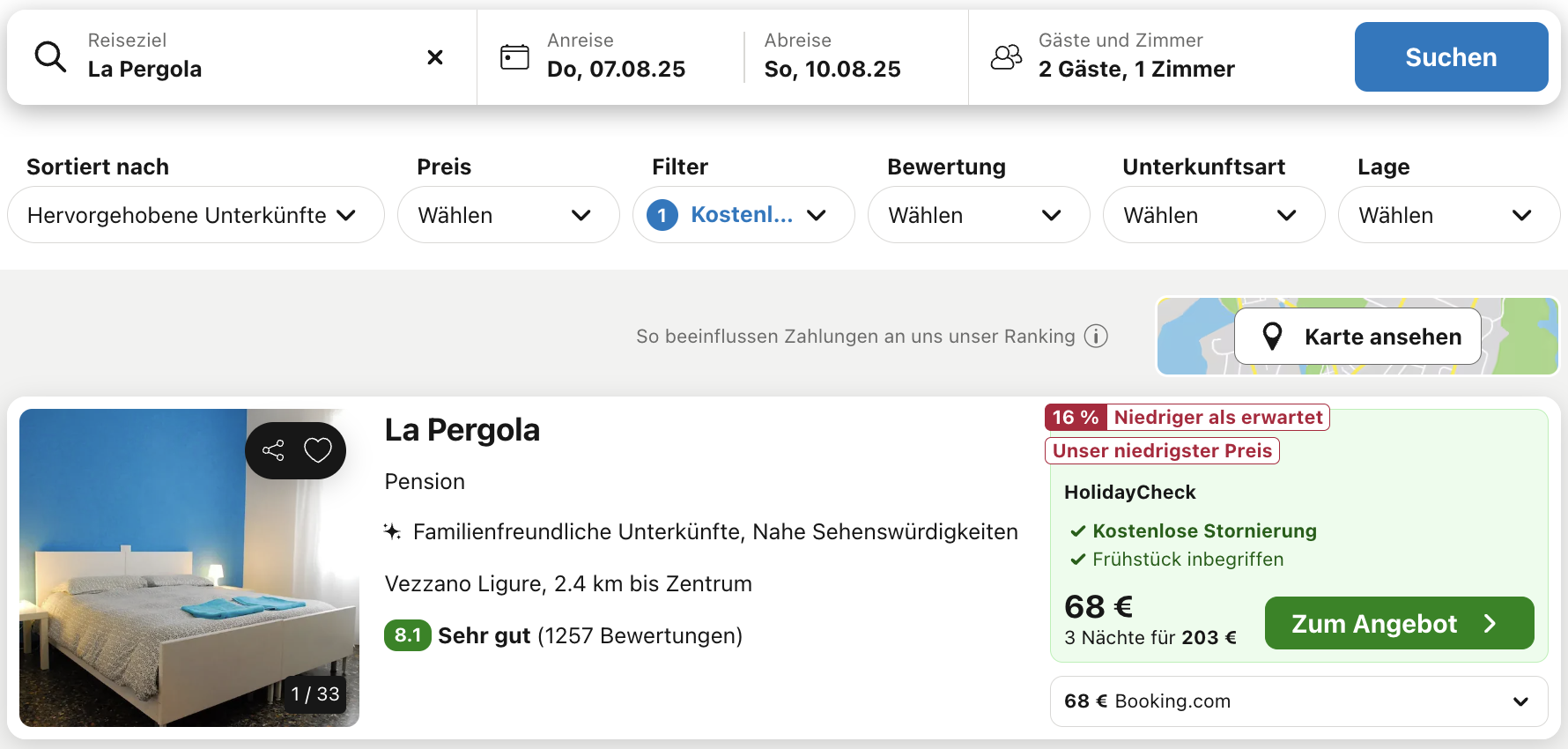This screenshot has width=1568, height=749.
Task: Open the Karte ansehen map view
Action: click(x=1357, y=337)
